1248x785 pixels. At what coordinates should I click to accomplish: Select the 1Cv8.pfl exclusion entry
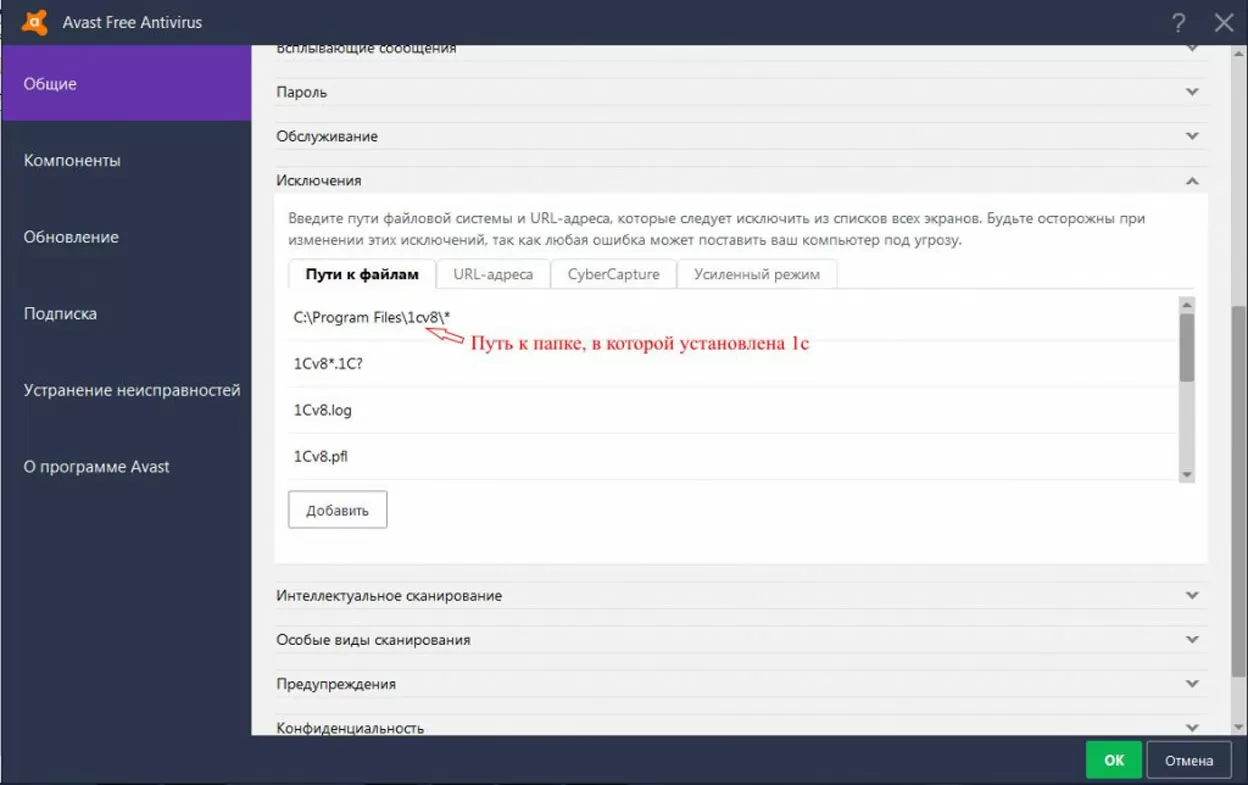pyautogui.click(x=733, y=456)
